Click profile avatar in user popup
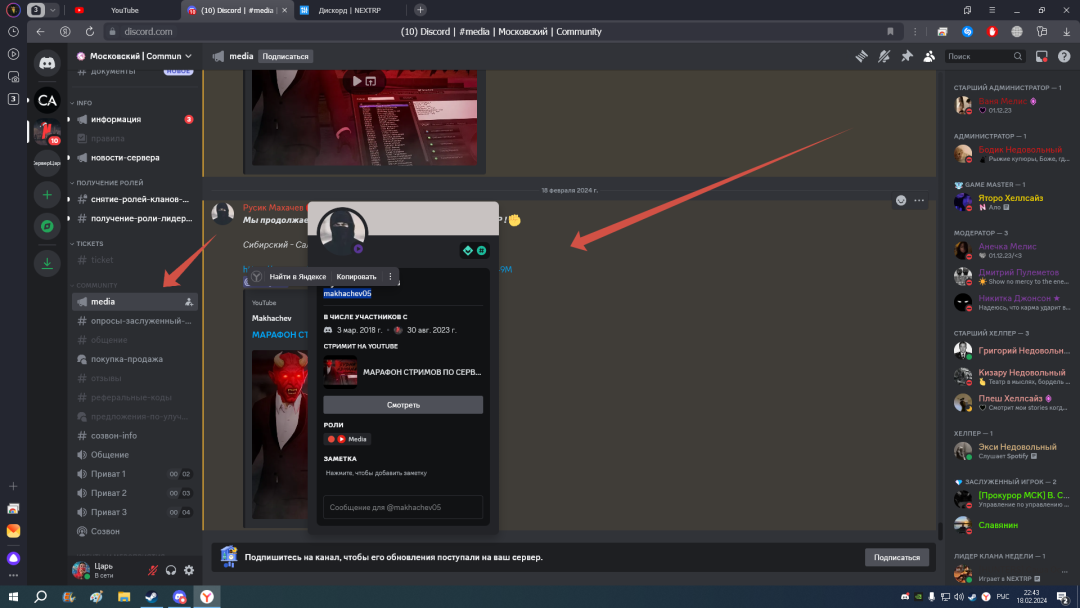The width and height of the screenshot is (1080, 608). [342, 232]
